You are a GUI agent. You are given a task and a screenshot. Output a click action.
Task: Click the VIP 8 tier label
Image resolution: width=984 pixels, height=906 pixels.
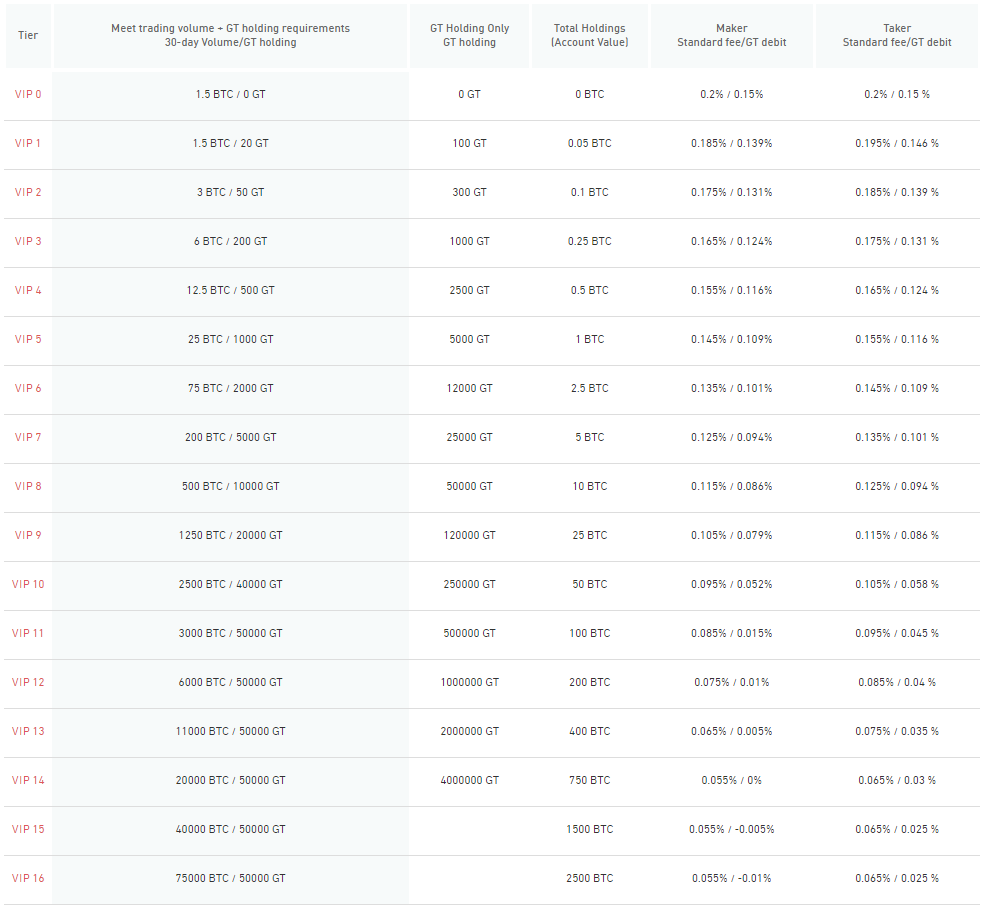[x=28, y=486]
